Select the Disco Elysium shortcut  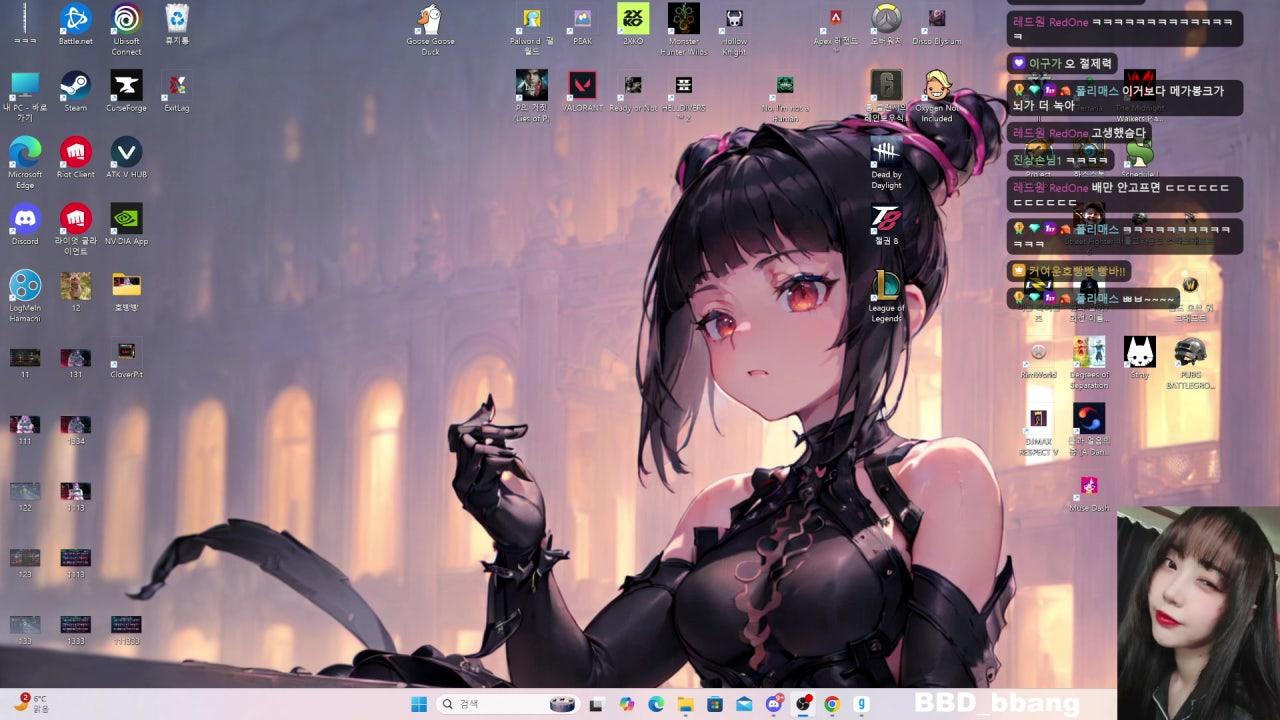pos(937,25)
